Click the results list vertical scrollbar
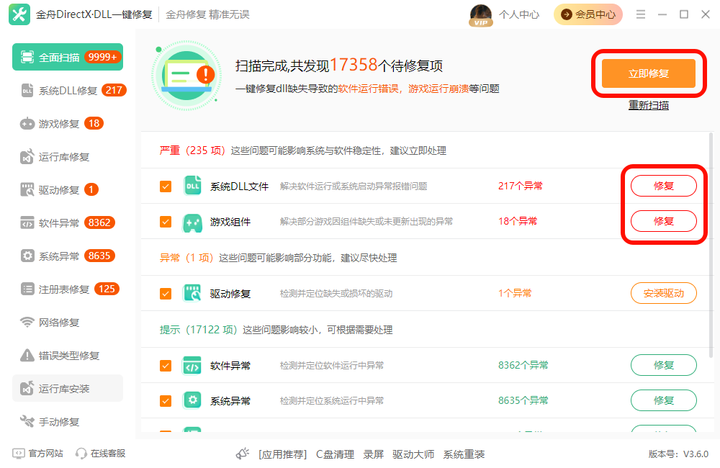720x468 pixels. click(711, 246)
